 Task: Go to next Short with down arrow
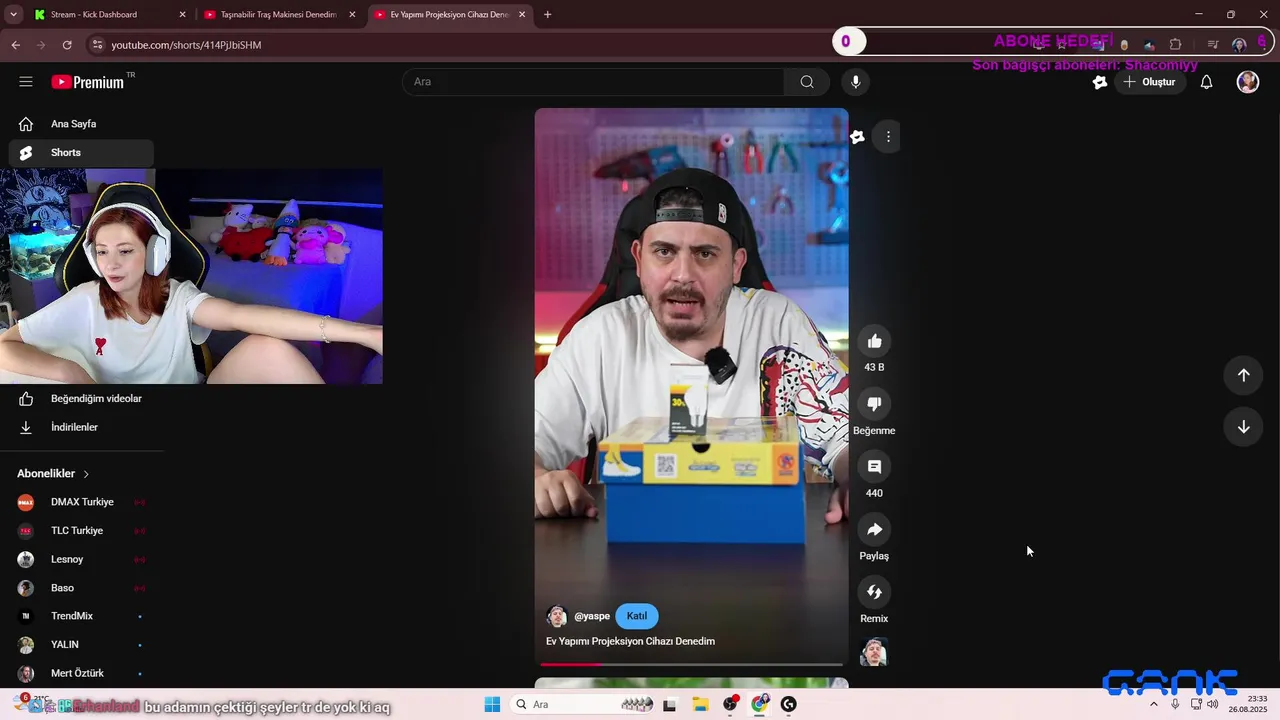1244,427
